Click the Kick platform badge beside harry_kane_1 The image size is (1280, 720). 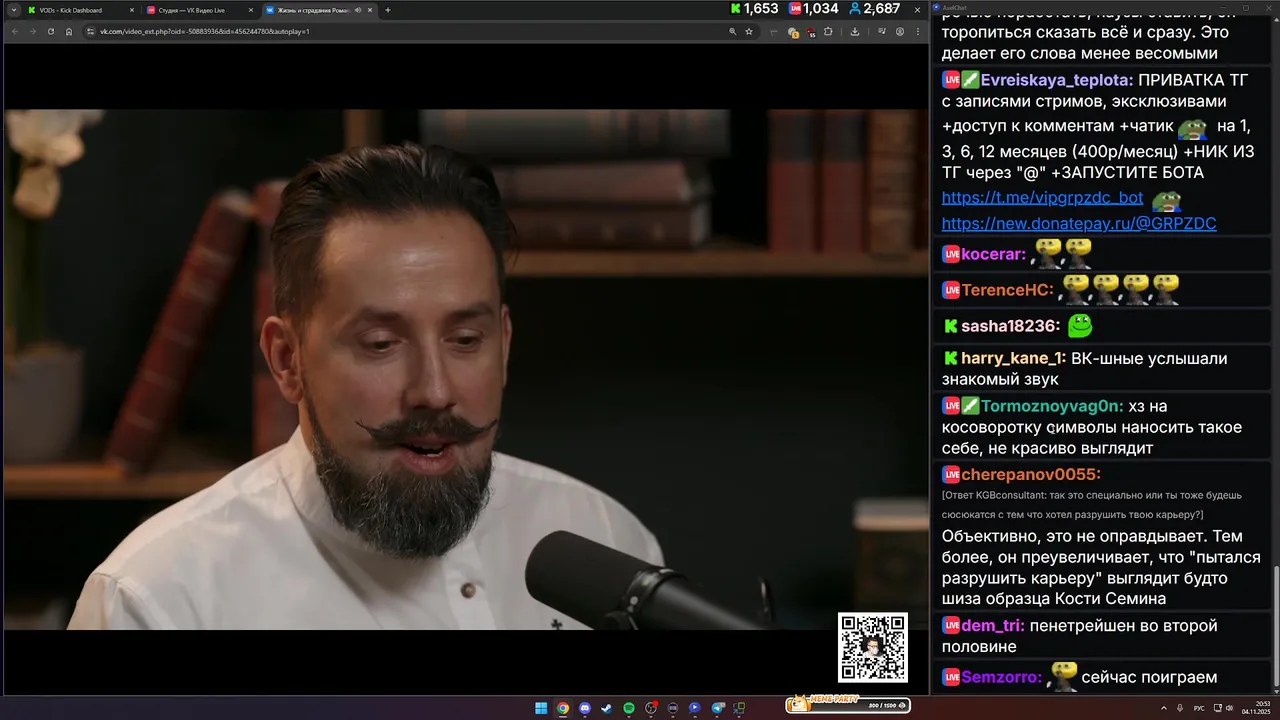tap(951, 358)
